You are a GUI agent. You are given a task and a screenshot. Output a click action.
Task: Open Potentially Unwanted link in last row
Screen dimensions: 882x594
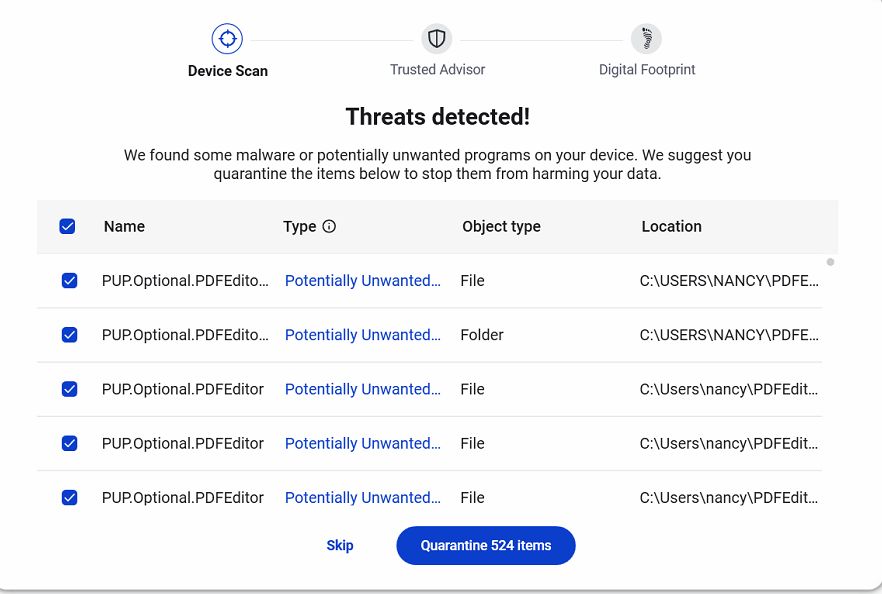pyautogui.click(x=362, y=497)
